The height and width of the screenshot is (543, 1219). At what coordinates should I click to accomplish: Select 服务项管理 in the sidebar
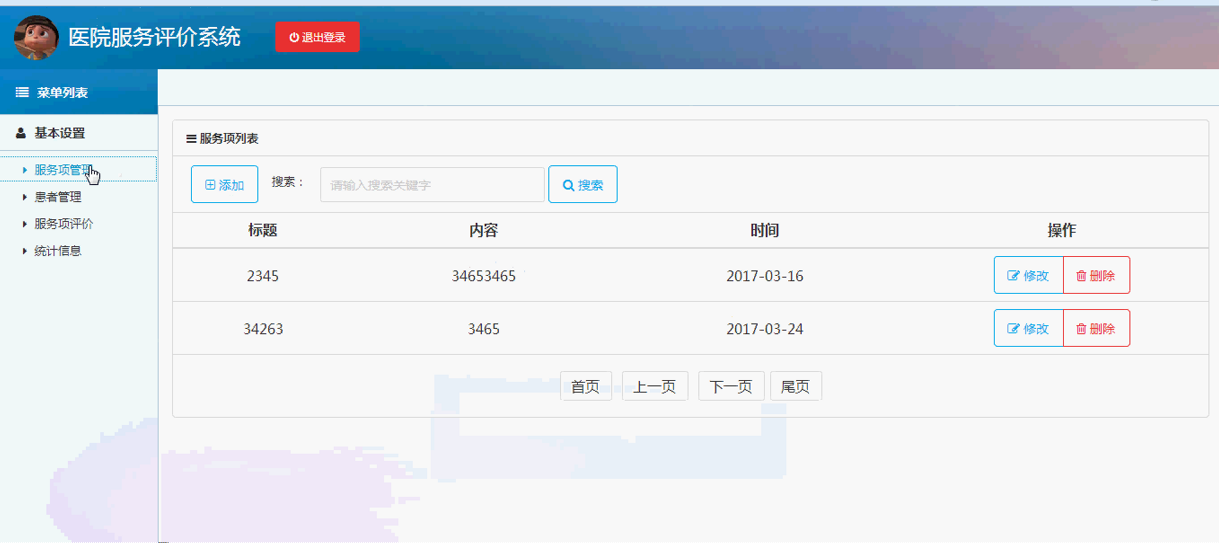(79, 170)
